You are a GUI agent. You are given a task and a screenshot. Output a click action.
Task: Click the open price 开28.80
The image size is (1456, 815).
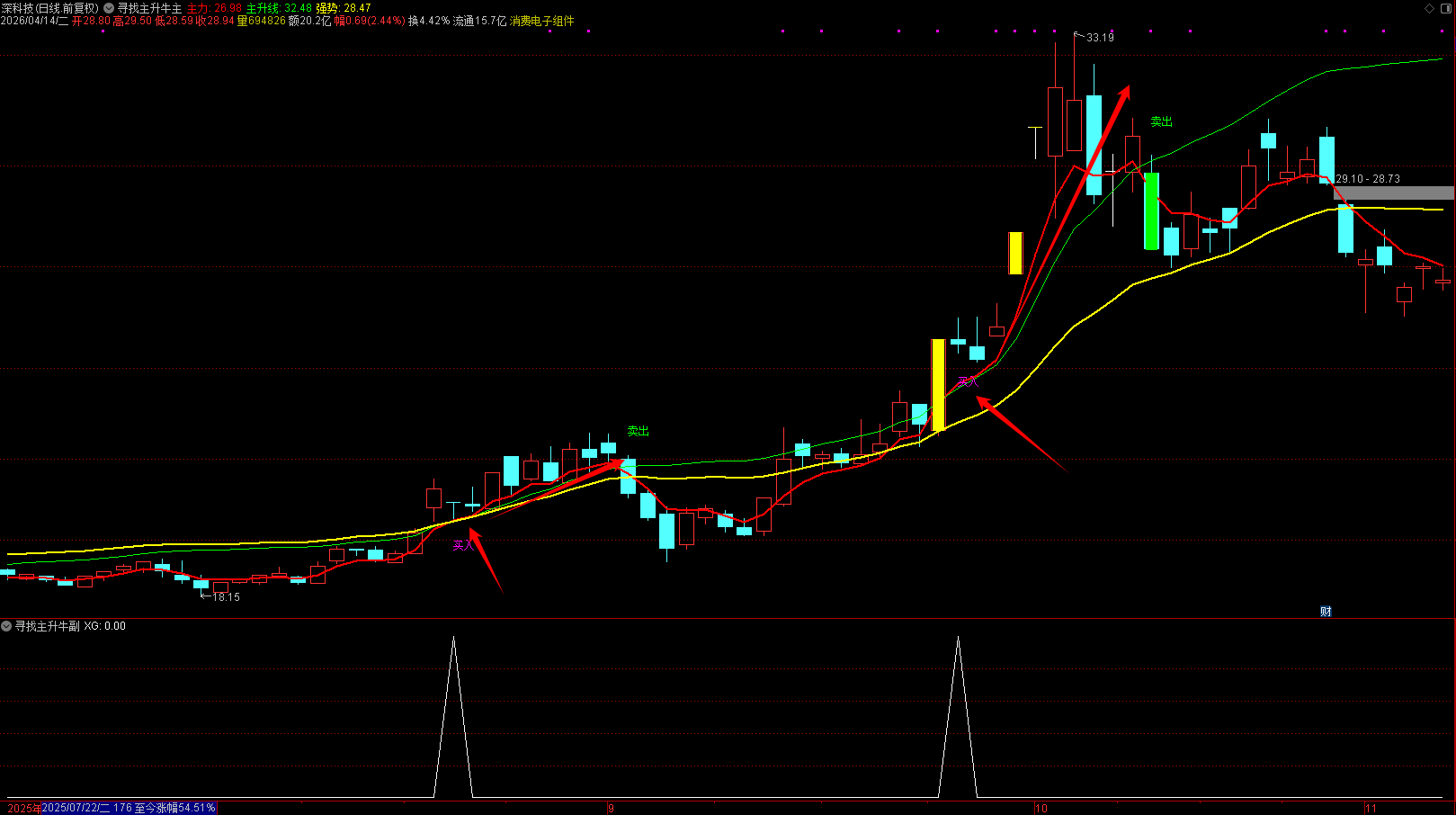pos(91,21)
